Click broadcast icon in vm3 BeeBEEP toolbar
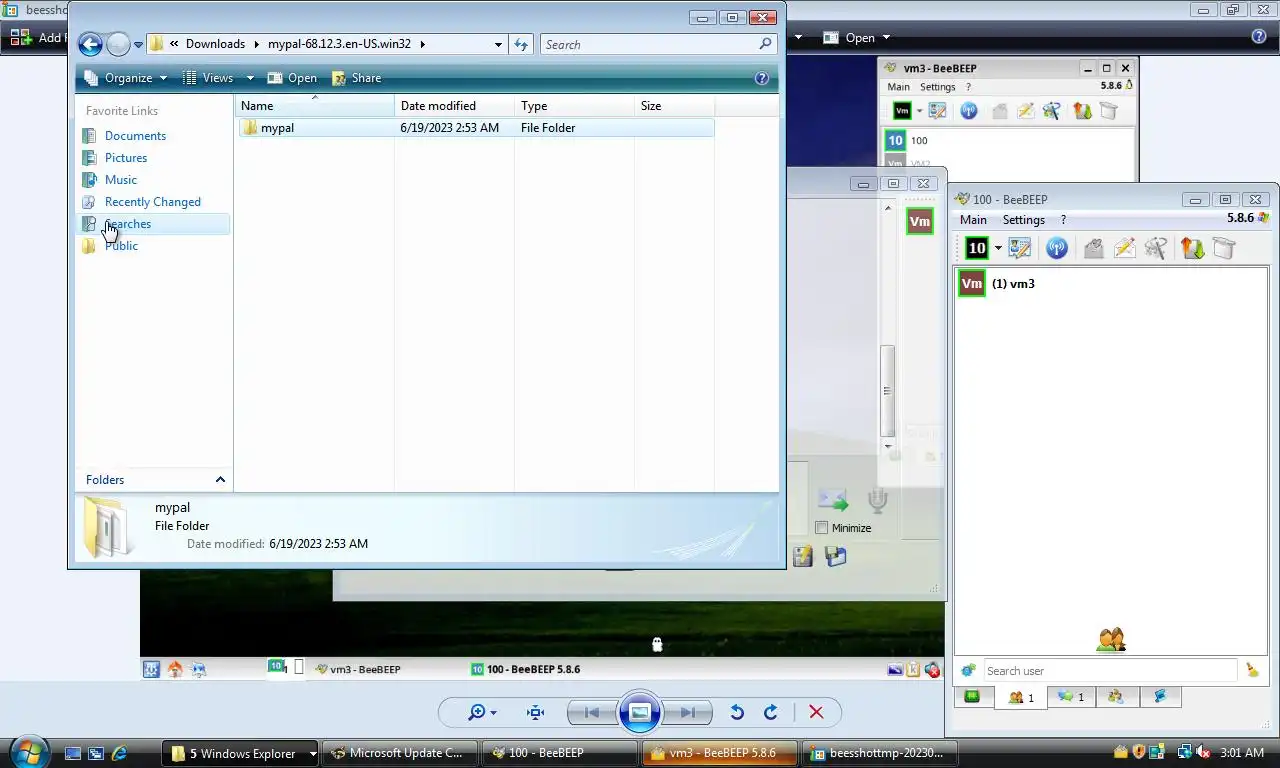Image resolution: width=1280 pixels, height=768 pixels. pyautogui.click(x=968, y=111)
